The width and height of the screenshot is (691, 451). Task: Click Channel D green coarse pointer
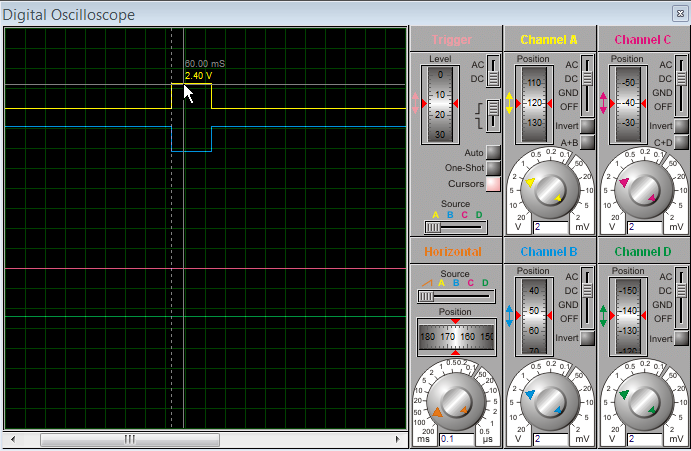(x=624, y=394)
